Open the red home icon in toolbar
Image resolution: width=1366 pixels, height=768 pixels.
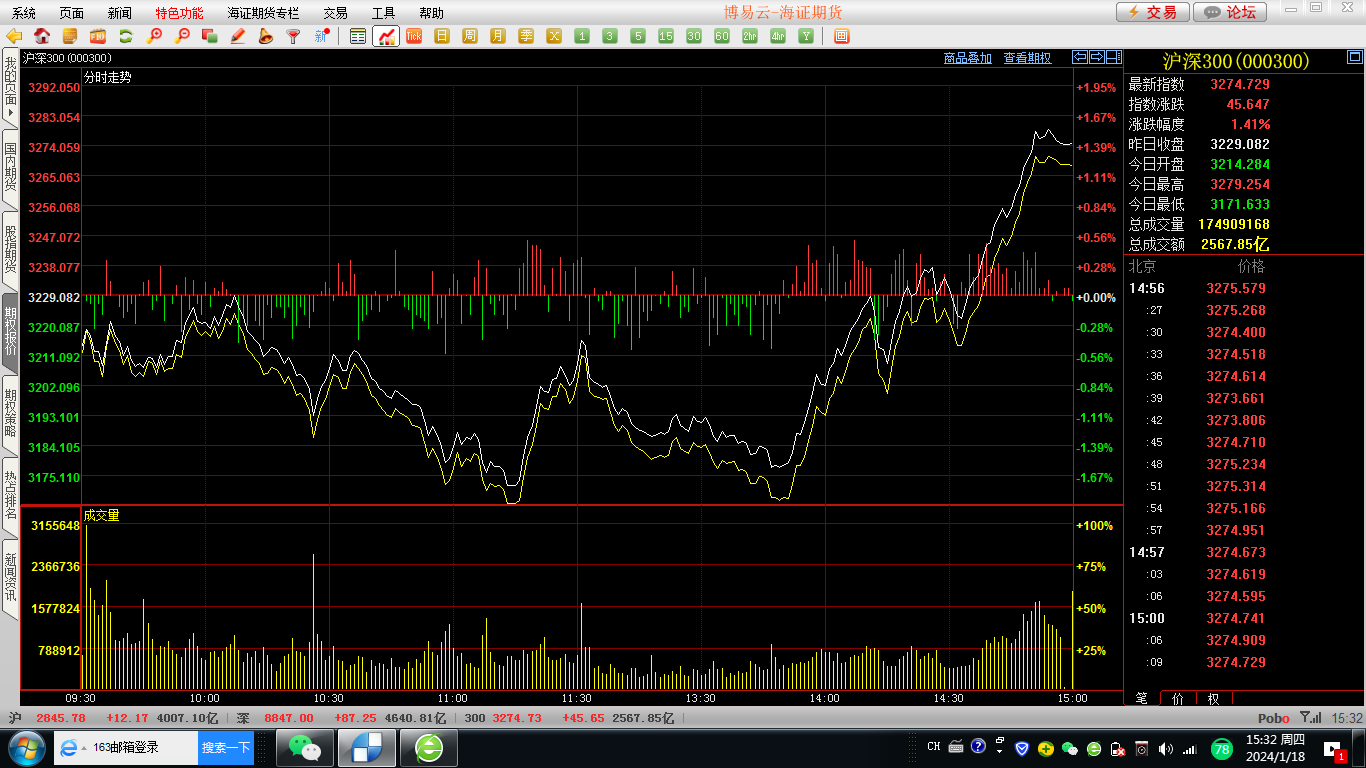point(42,36)
